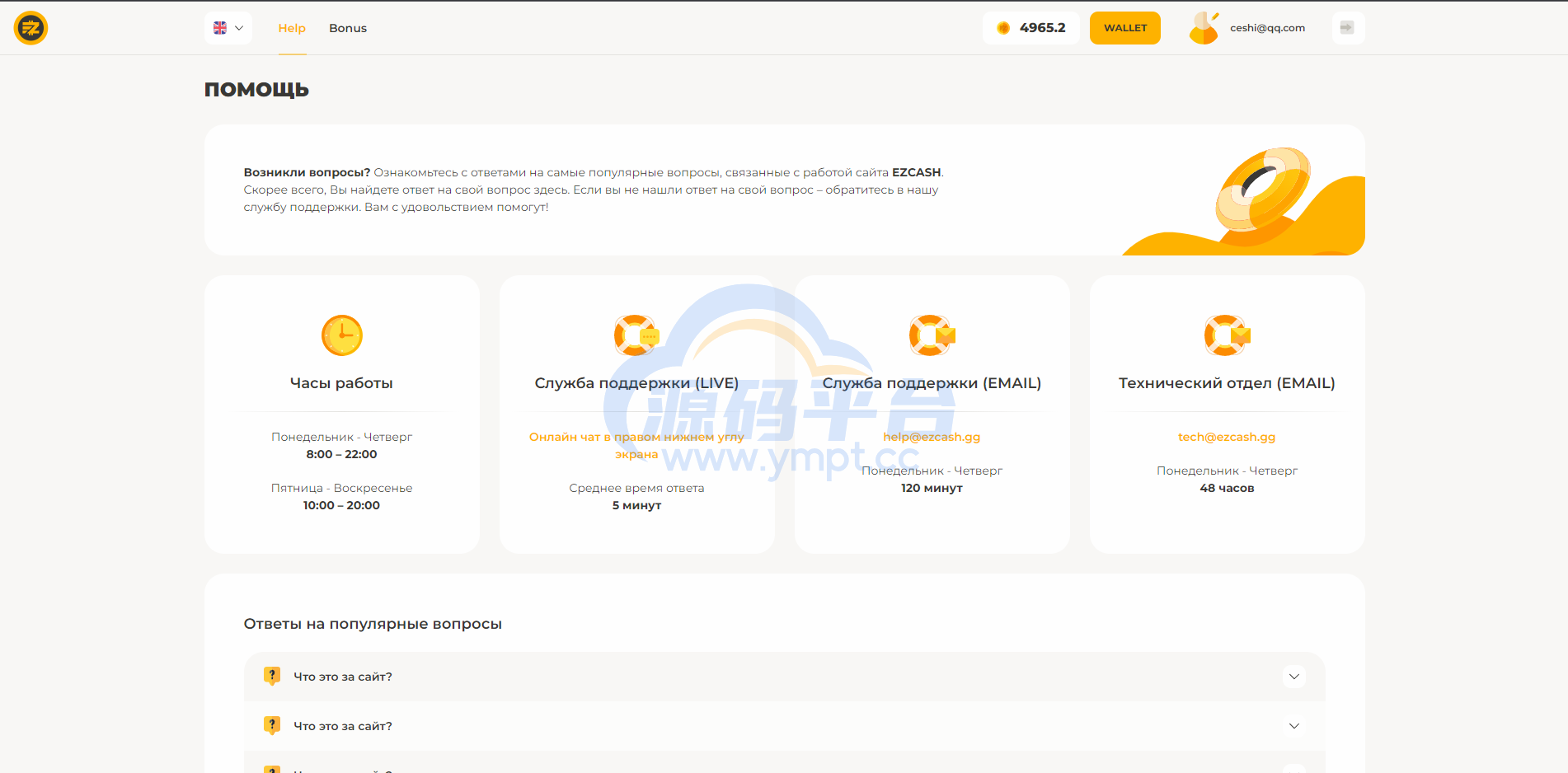Click the user avatar icon
Viewport: 1568px width, 773px height.
tap(1204, 28)
